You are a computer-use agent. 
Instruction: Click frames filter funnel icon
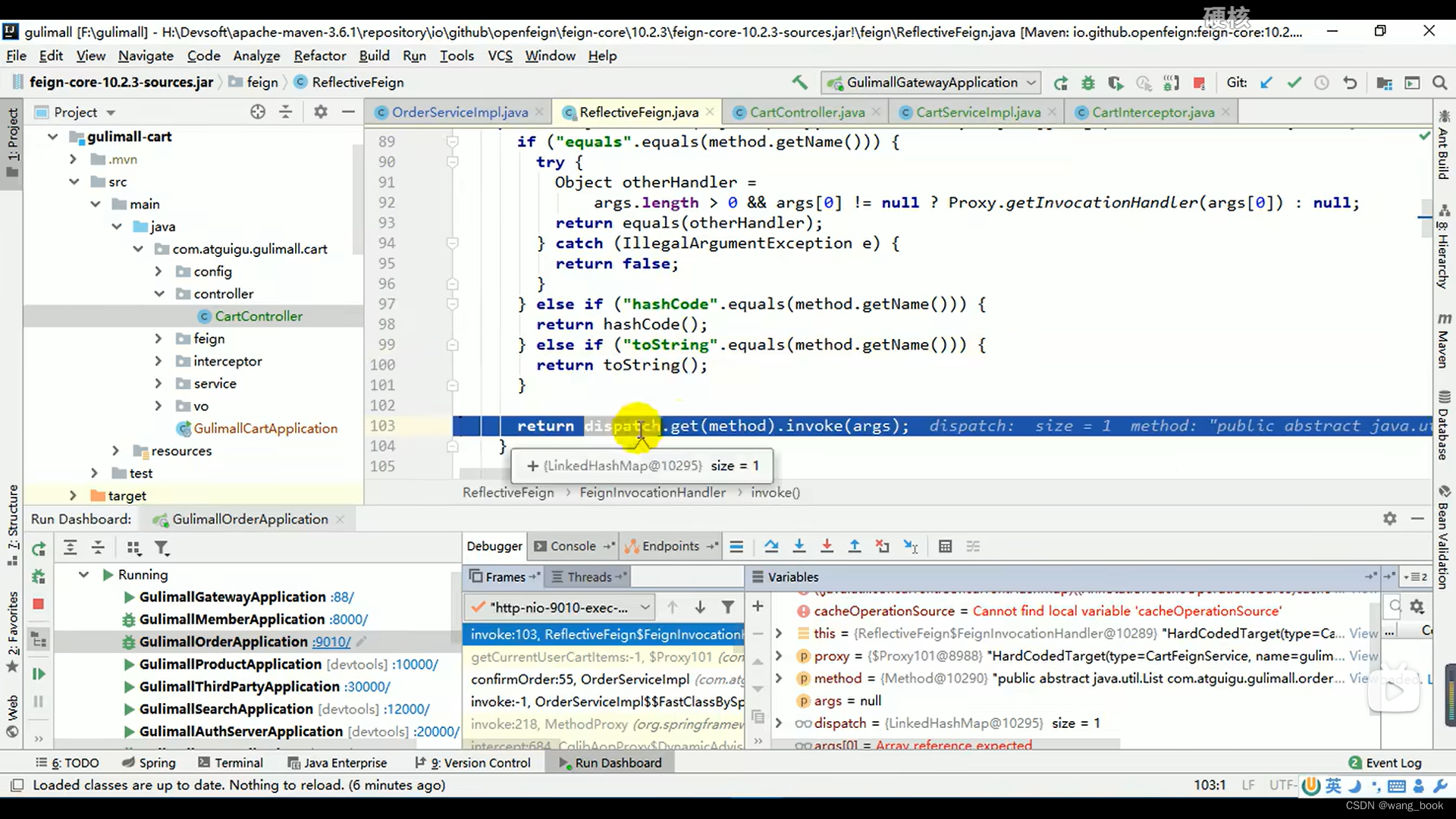point(728,607)
